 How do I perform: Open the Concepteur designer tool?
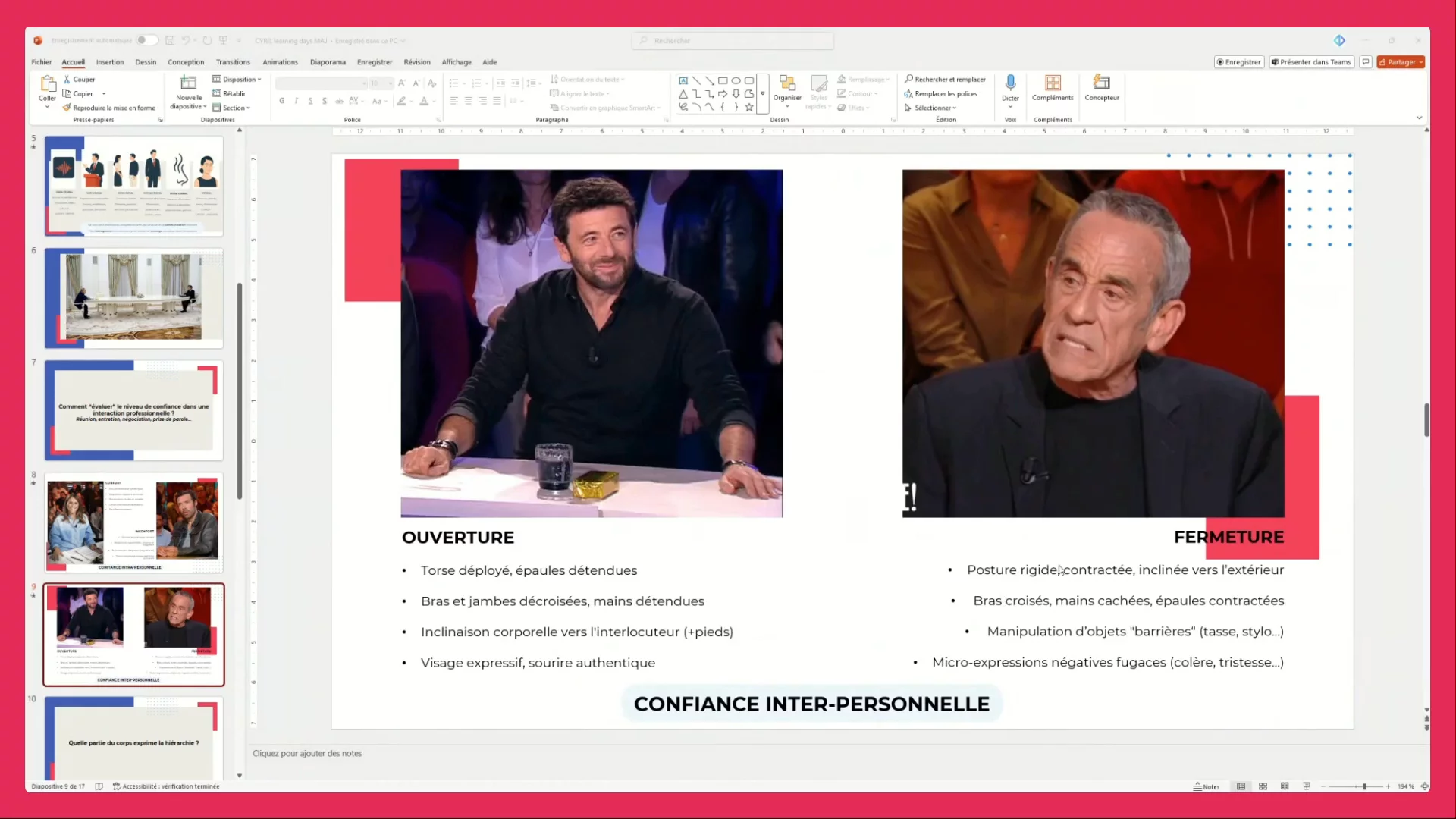pos(1101,83)
